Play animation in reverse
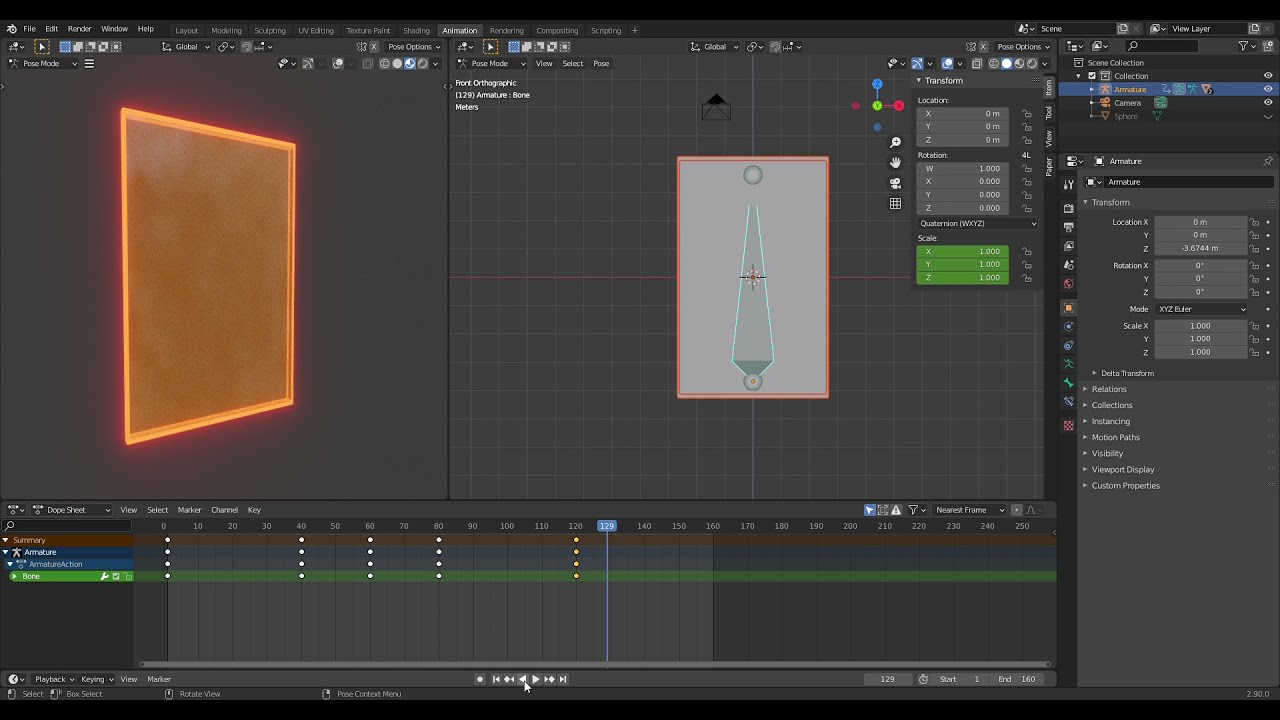This screenshot has width=1280, height=720. (x=522, y=679)
